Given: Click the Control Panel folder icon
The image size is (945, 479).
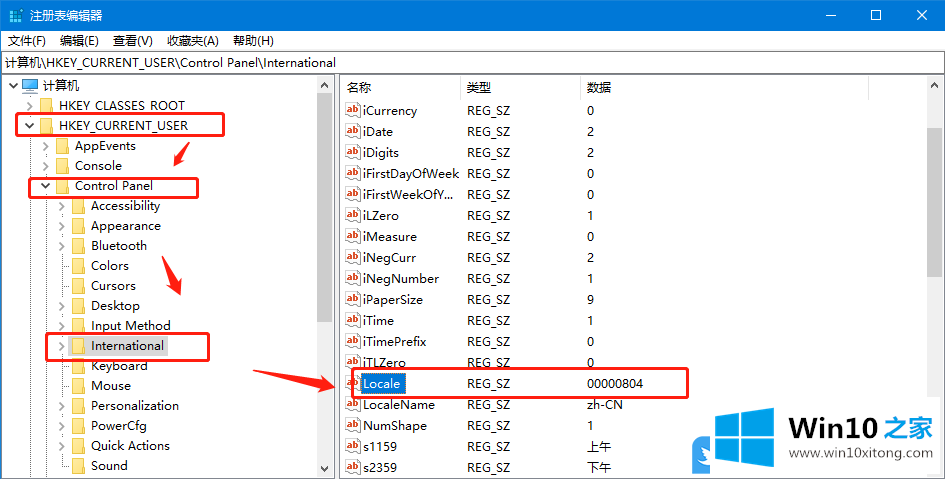Looking at the screenshot, I should 62,186.
